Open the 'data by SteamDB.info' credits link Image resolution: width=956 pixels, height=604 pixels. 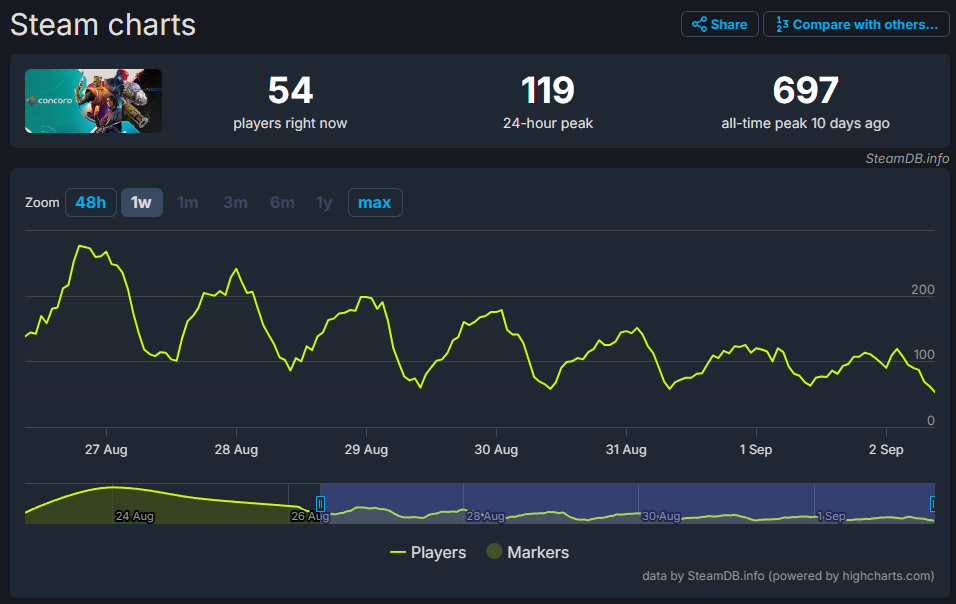[x=788, y=576]
